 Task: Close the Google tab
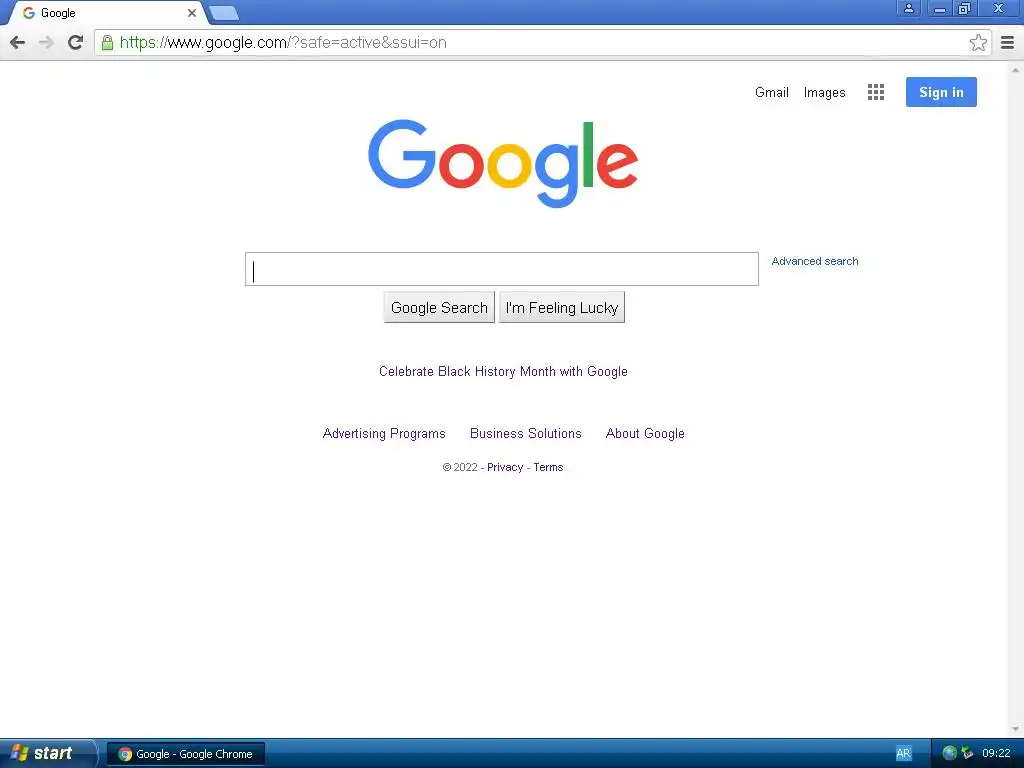(191, 13)
